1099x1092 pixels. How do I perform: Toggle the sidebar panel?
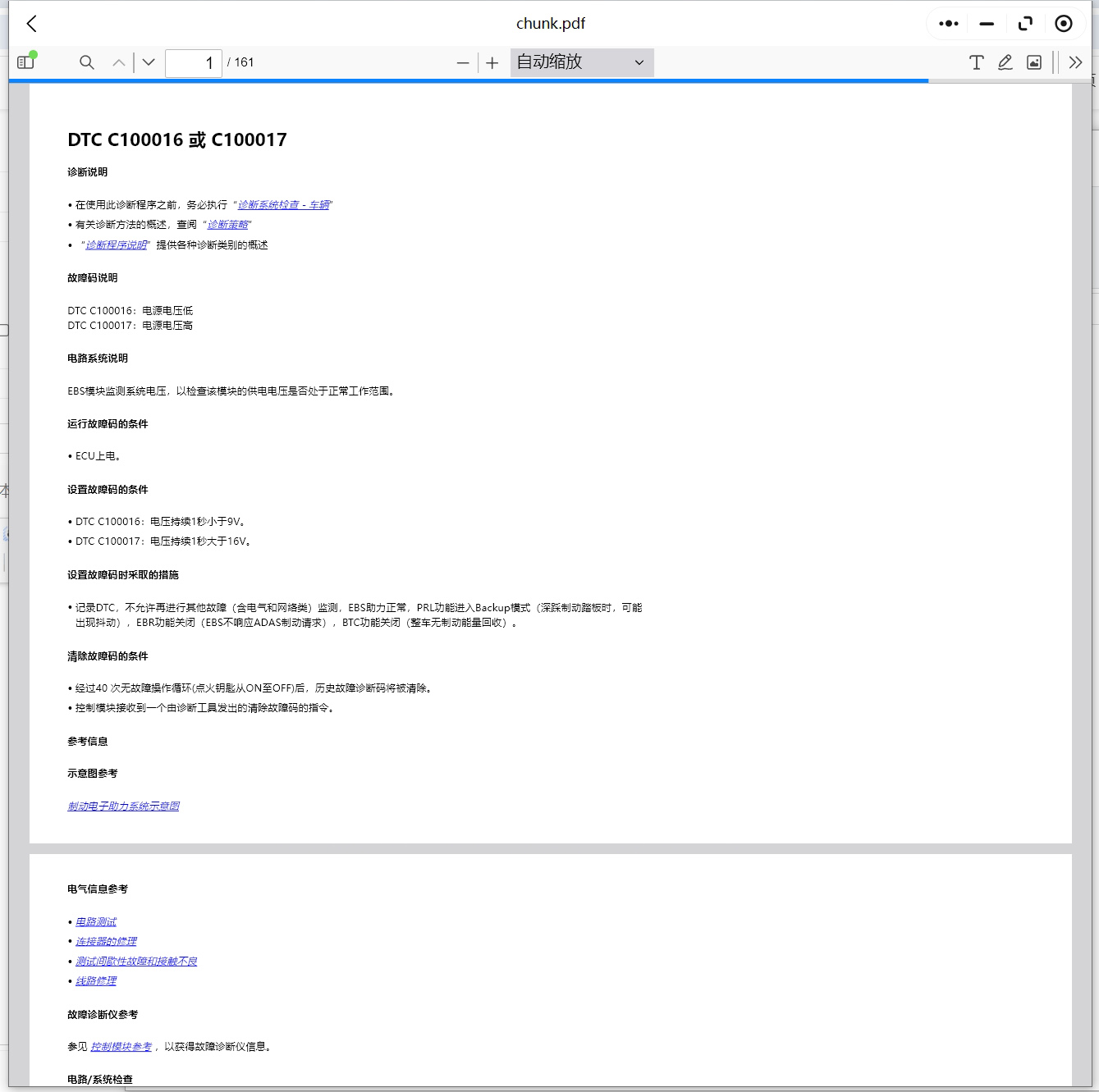(26, 62)
